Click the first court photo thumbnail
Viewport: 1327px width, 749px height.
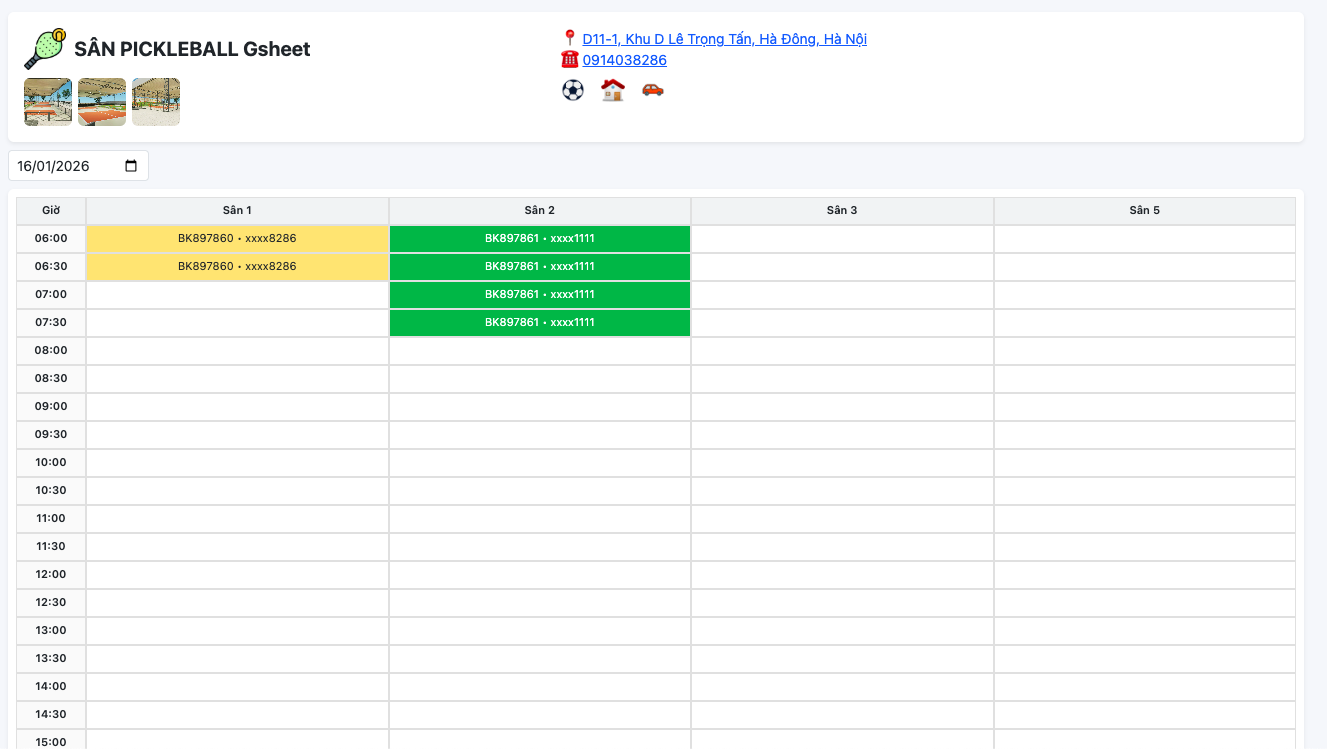coord(46,101)
